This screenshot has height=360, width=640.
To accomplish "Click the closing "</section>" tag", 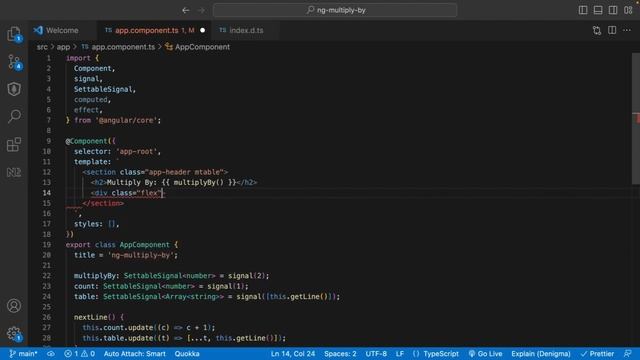I will (x=103, y=203).
